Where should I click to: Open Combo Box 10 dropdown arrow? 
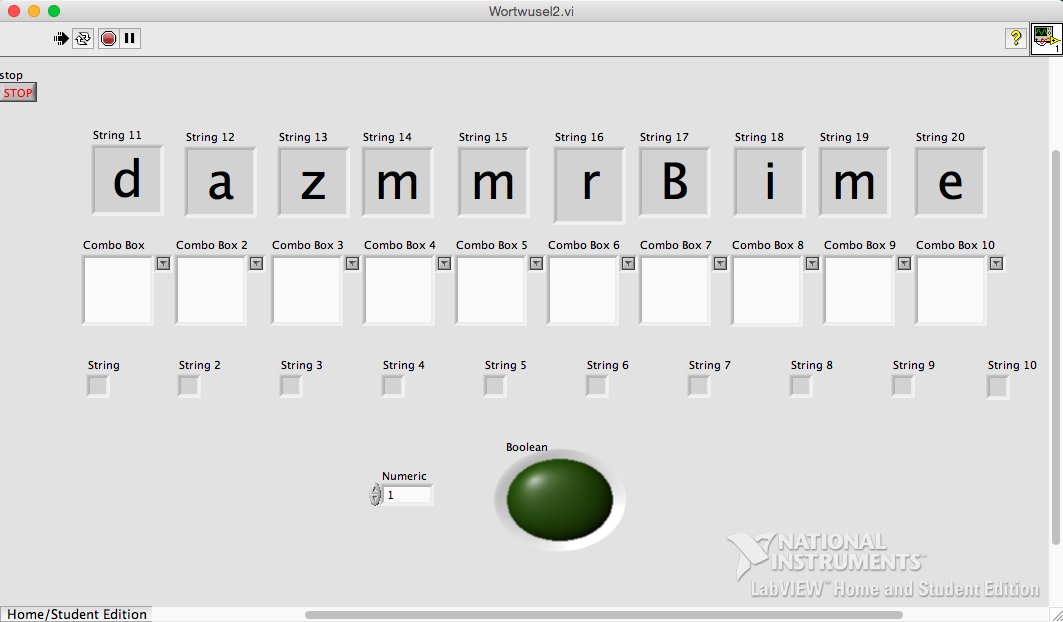(x=997, y=263)
